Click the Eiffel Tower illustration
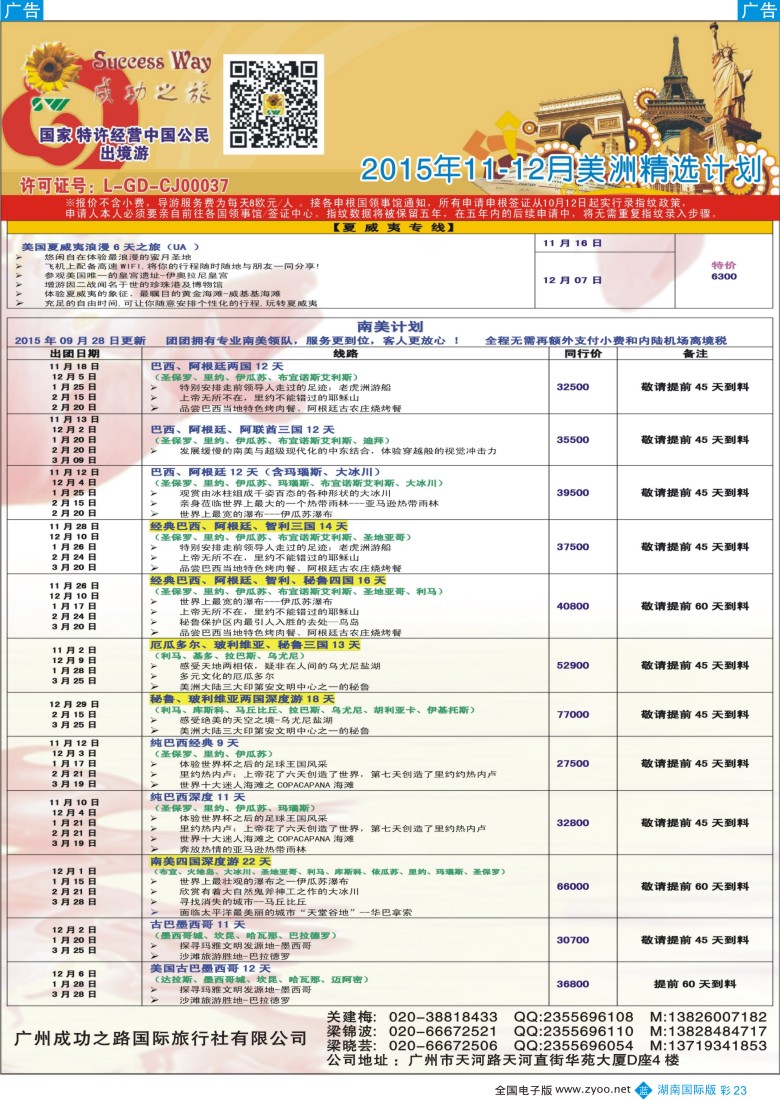The width and height of the screenshot is (780, 1100). pos(673,88)
